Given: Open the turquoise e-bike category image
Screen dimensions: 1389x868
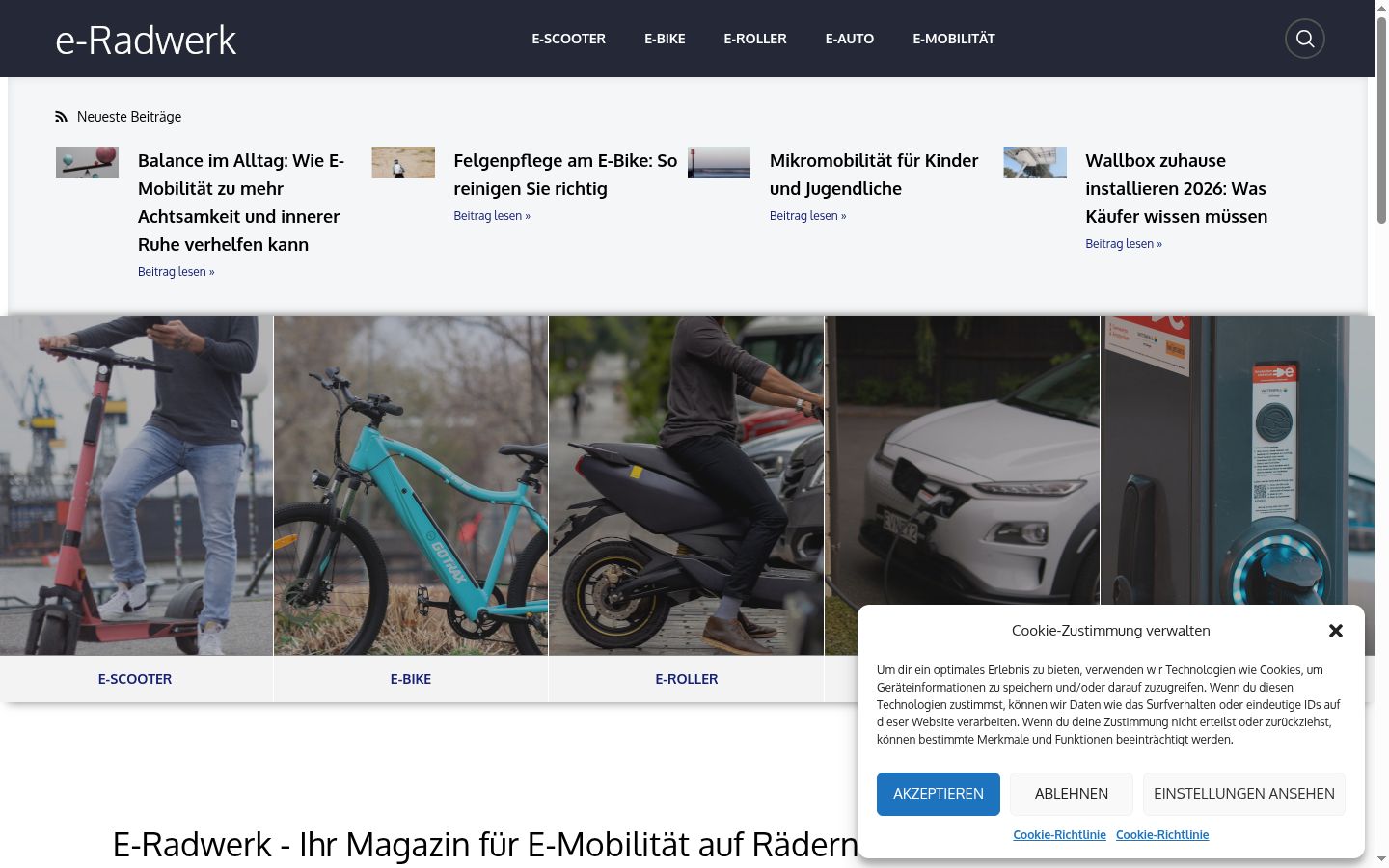Looking at the screenshot, I should pyautogui.click(x=411, y=486).
